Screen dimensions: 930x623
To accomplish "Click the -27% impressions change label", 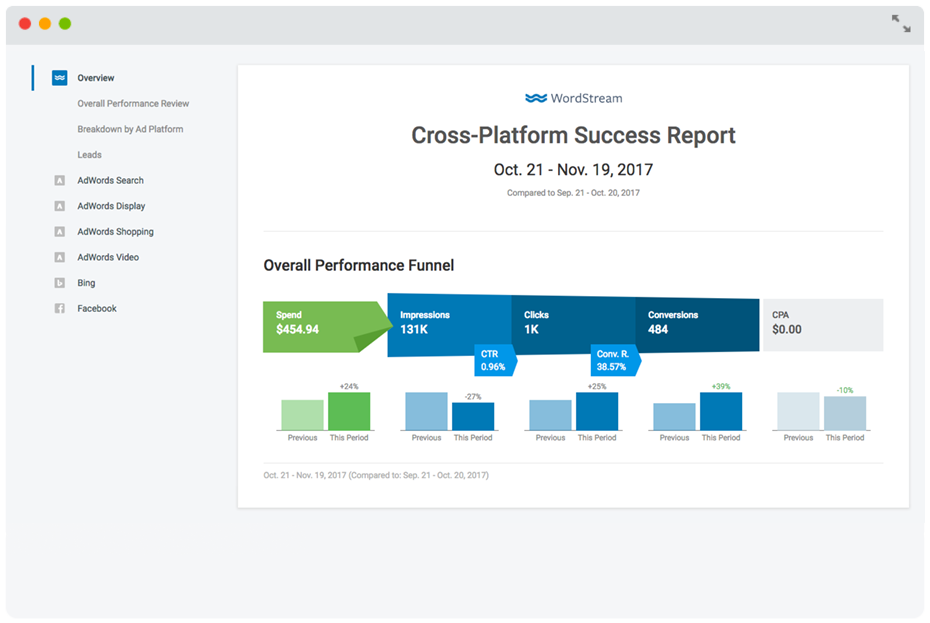I will [x=473, y=396].
